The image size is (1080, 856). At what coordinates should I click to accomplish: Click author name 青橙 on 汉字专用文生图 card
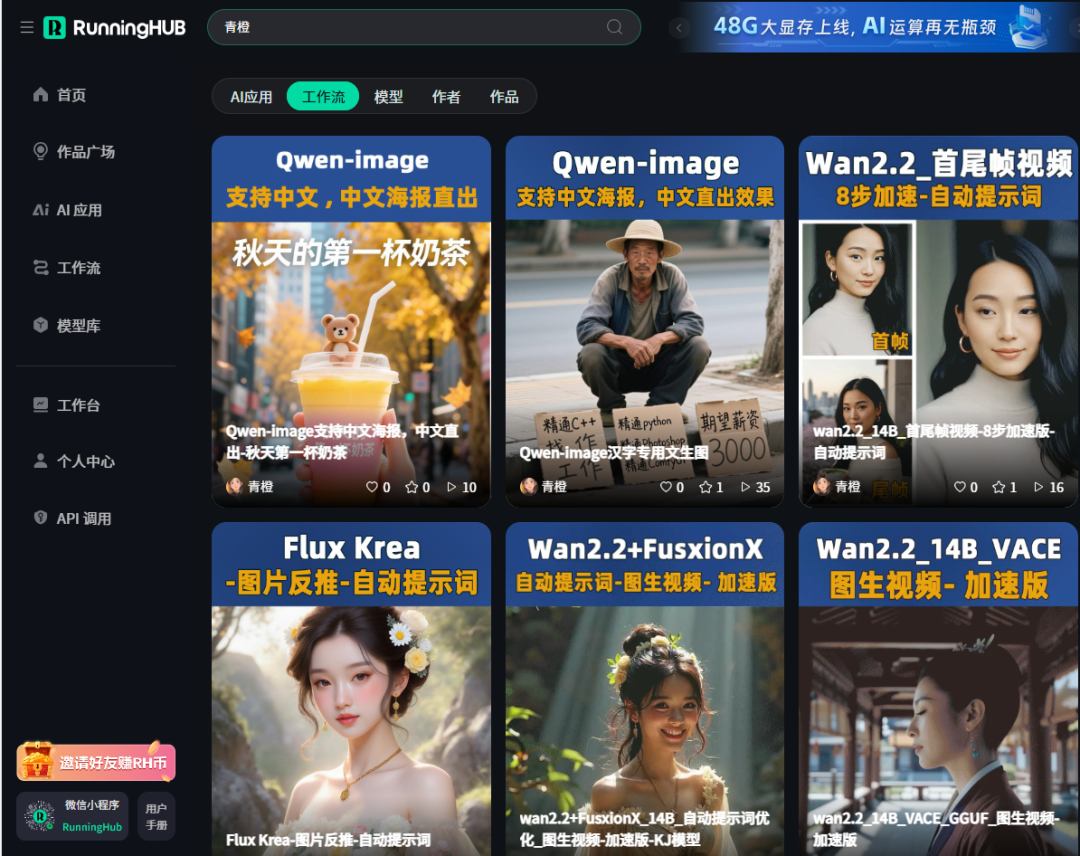tap(554, 487)
